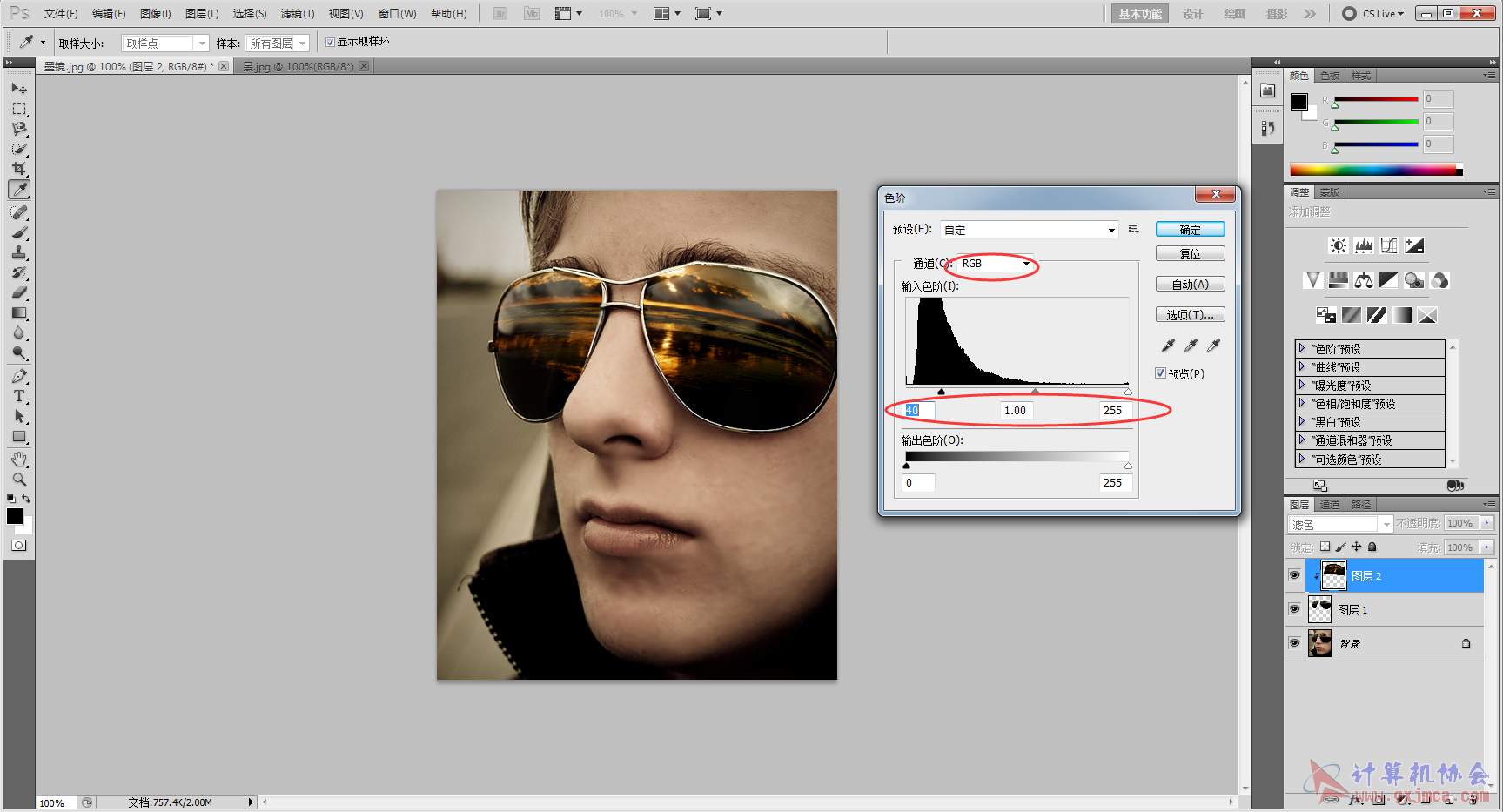Screen dimensions: 1503x812
Task: Hide the 背景 layer eye icon
Action: click(1294, 643)
